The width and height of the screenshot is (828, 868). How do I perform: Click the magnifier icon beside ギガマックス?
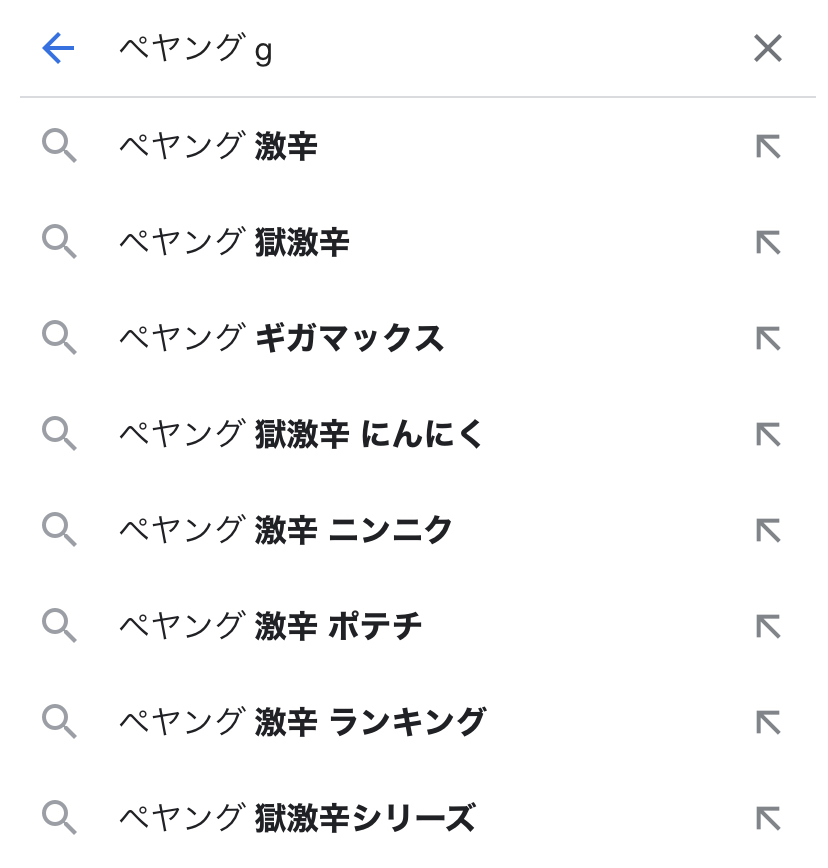59,338
